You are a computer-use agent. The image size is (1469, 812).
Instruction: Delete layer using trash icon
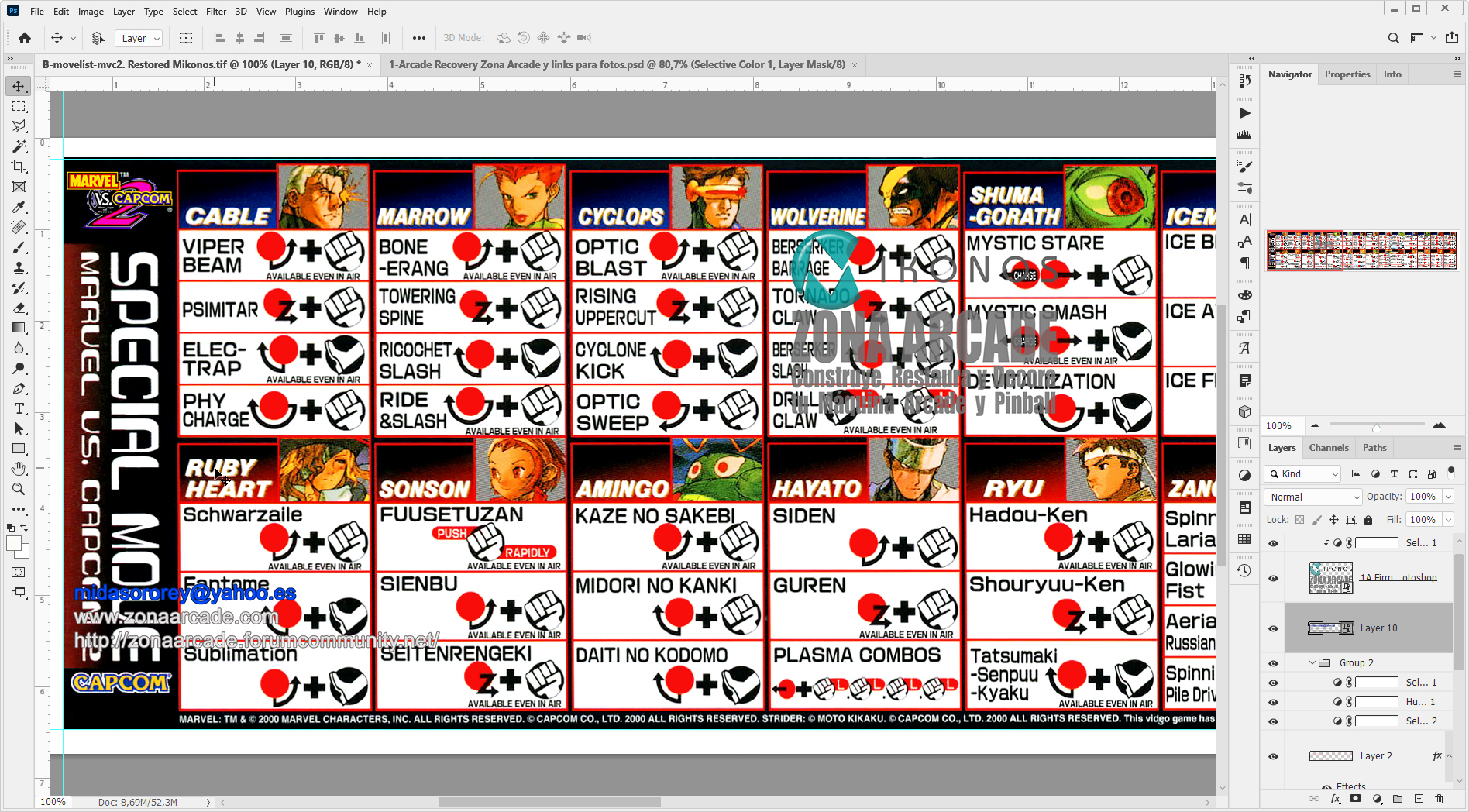pos(1439,799)
